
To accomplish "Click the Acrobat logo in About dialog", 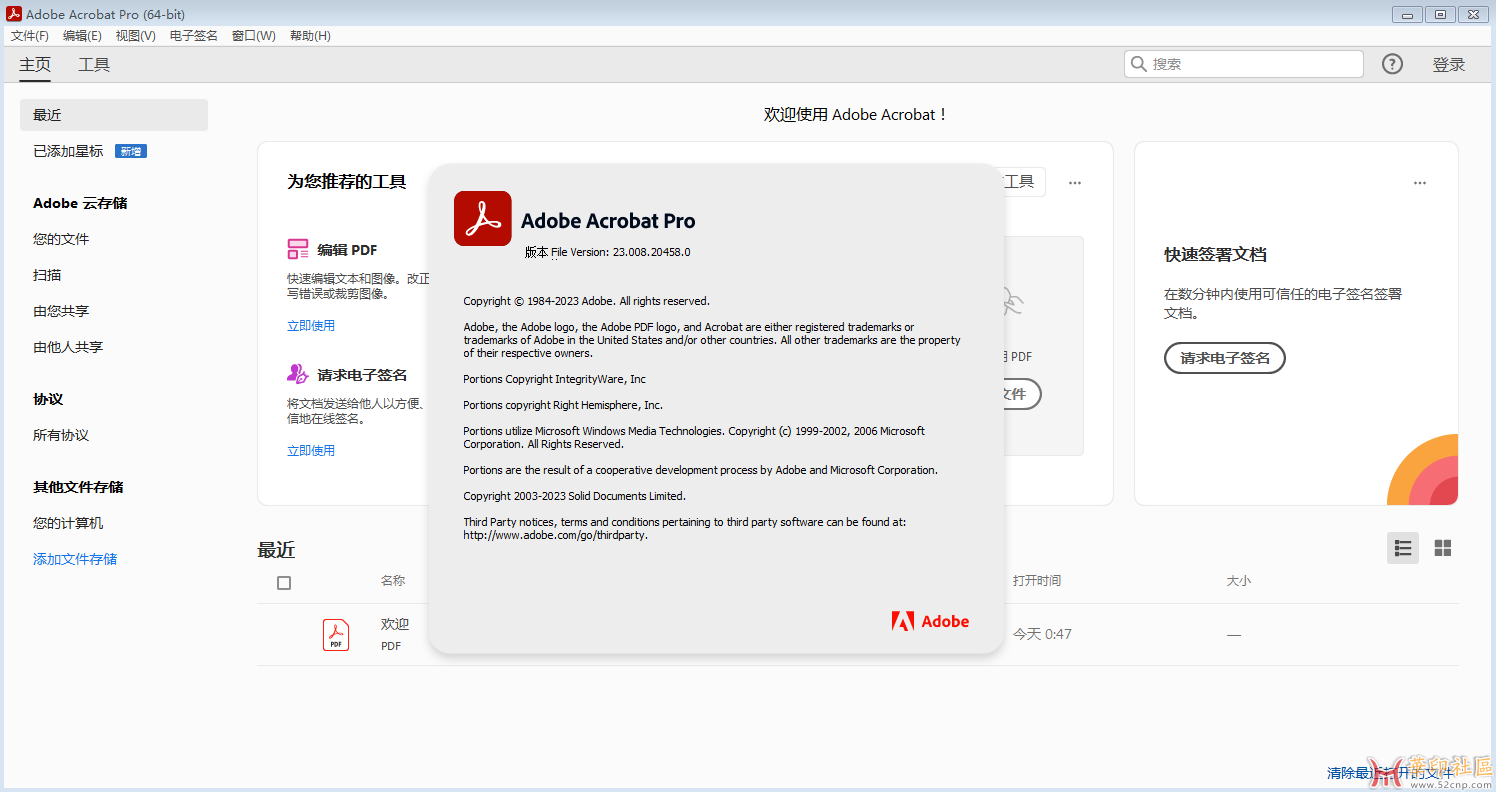I will pyautogui.click(x=483, y=218).
